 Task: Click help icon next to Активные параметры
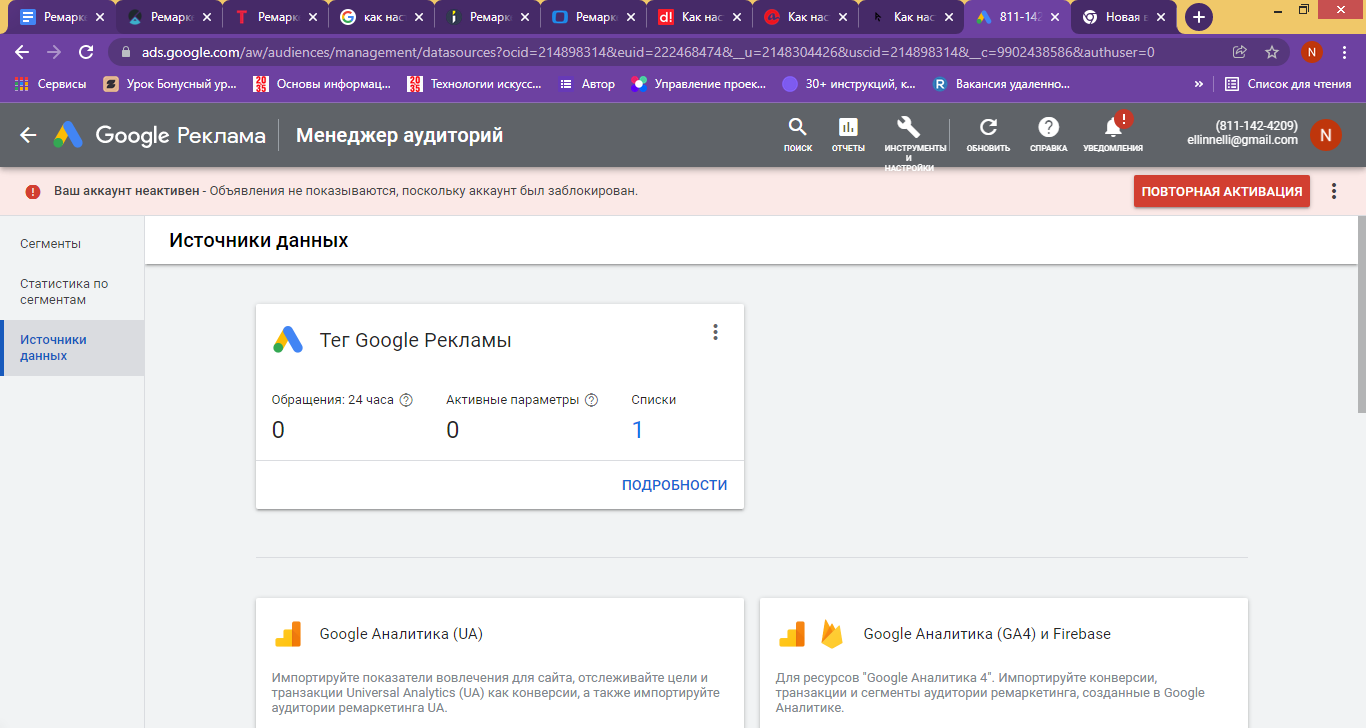591,400
